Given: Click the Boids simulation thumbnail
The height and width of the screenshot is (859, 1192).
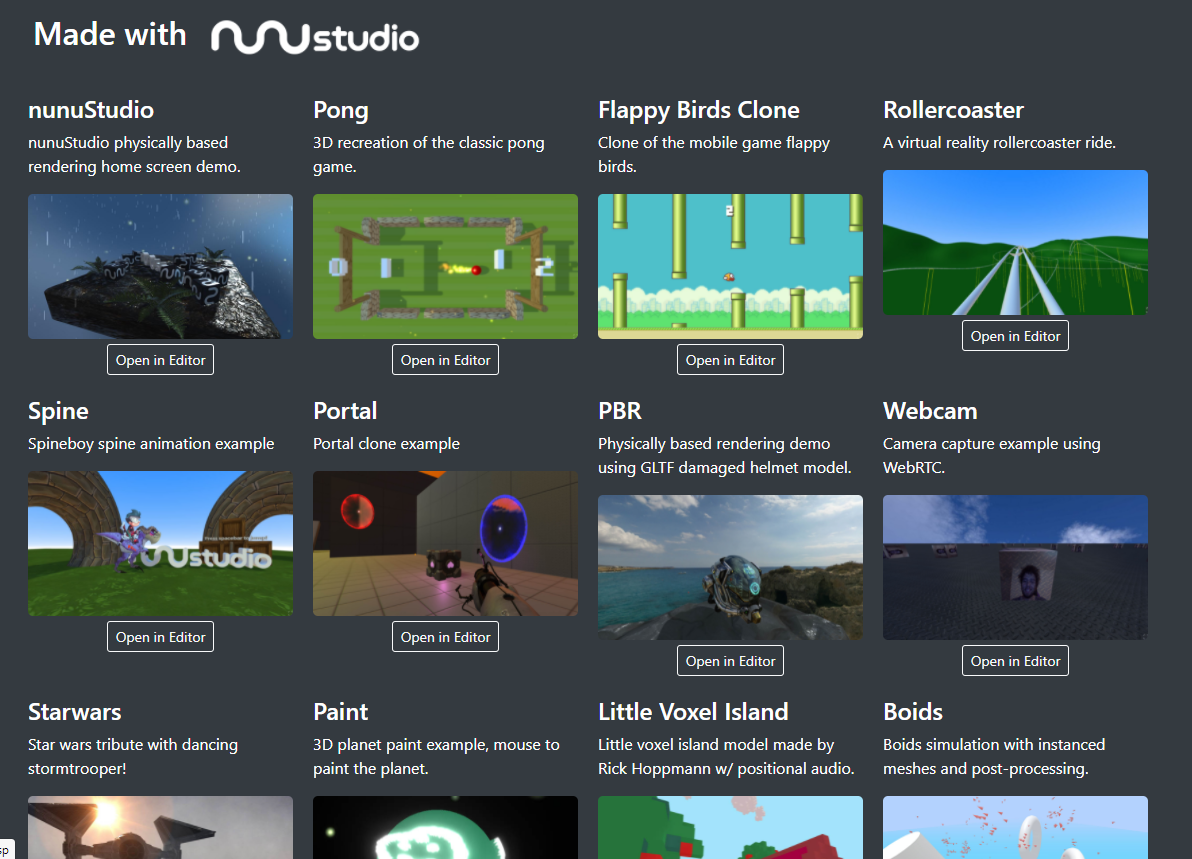Looking at the screenshot, I should tap(1016, 827).
